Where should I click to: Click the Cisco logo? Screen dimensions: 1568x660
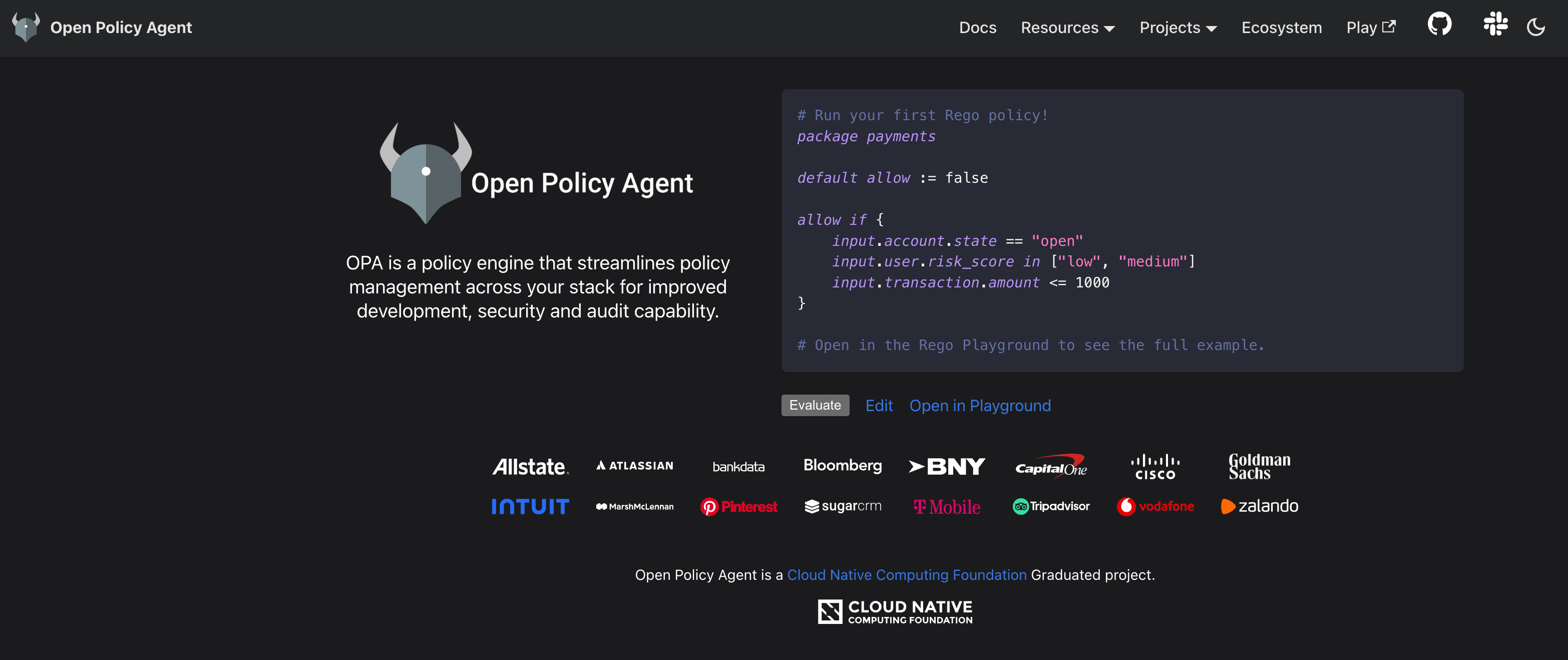(1154, 467)
